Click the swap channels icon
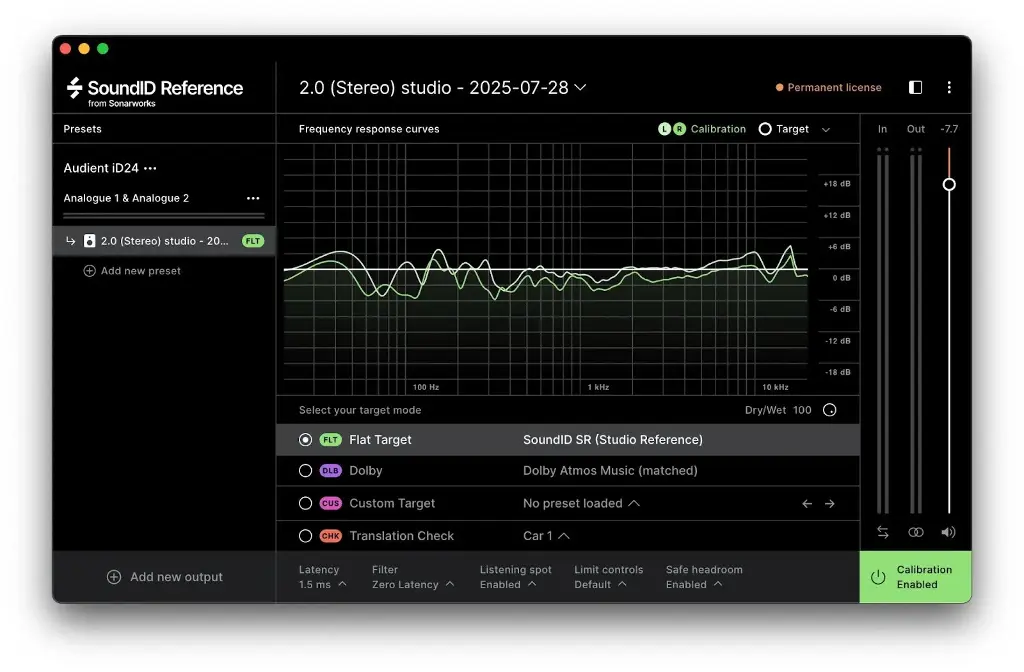 (x=883, y=532)
